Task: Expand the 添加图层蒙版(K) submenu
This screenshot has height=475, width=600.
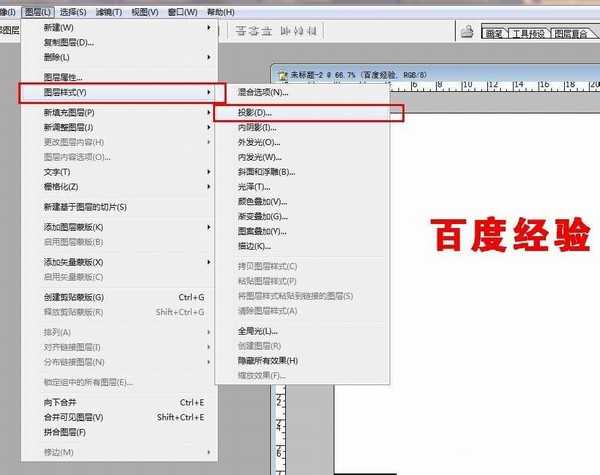Action: (x=119, y=227)
